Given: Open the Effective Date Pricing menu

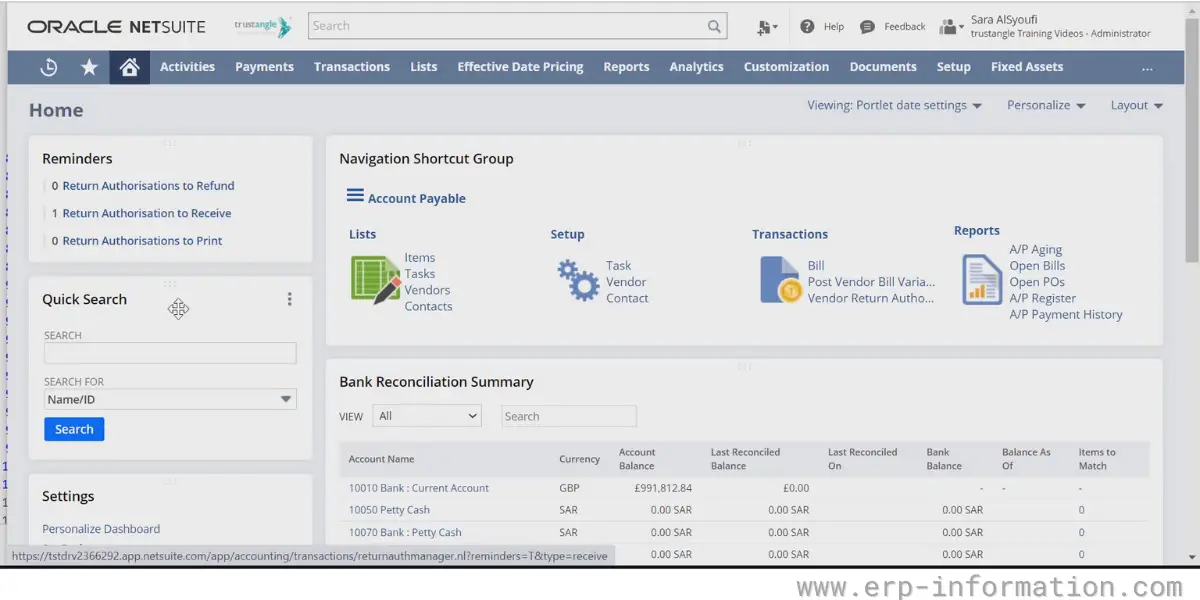Looking at the screenshot, I should [520, 67].
